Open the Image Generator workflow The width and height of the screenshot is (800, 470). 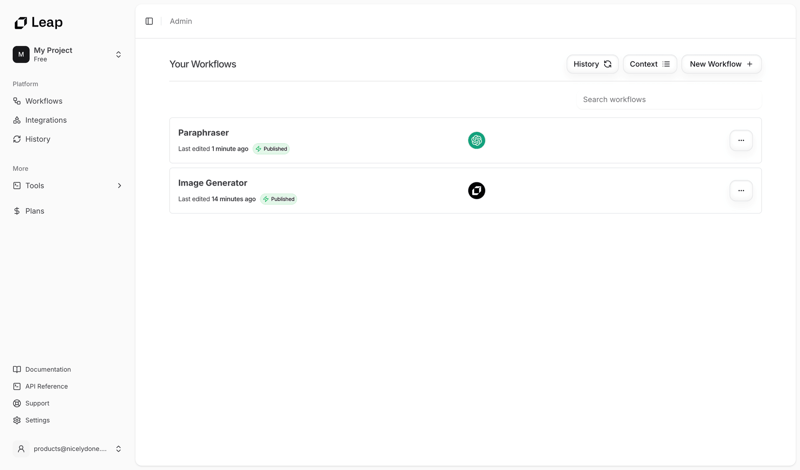465,190
